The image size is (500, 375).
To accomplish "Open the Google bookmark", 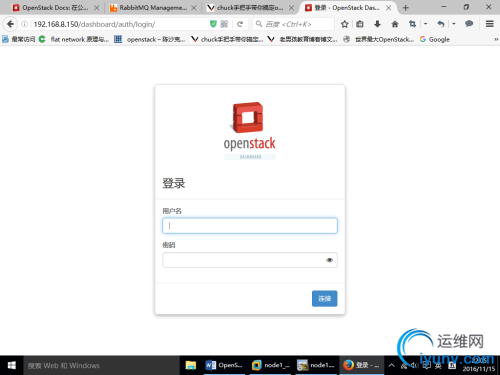I will [435, 39].
